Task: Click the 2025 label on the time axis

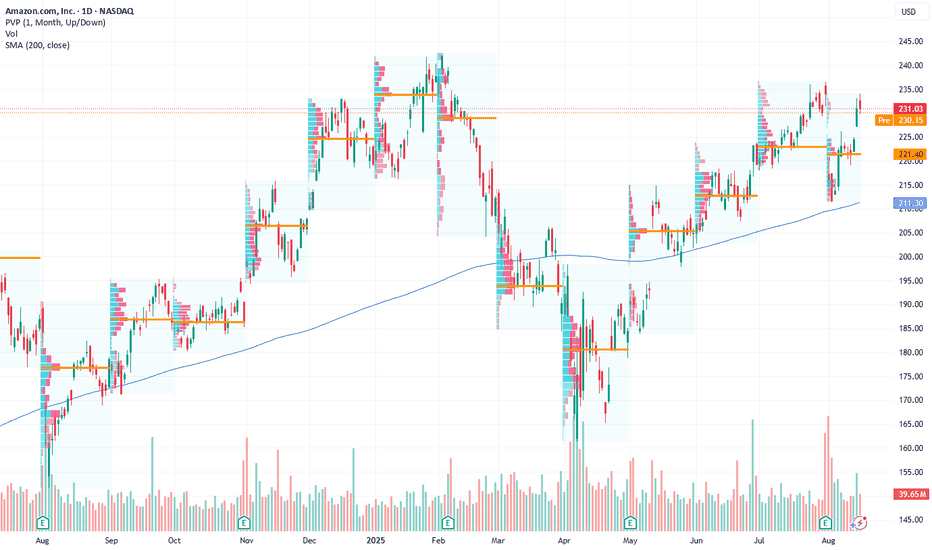Action: (x=375, y=540)
